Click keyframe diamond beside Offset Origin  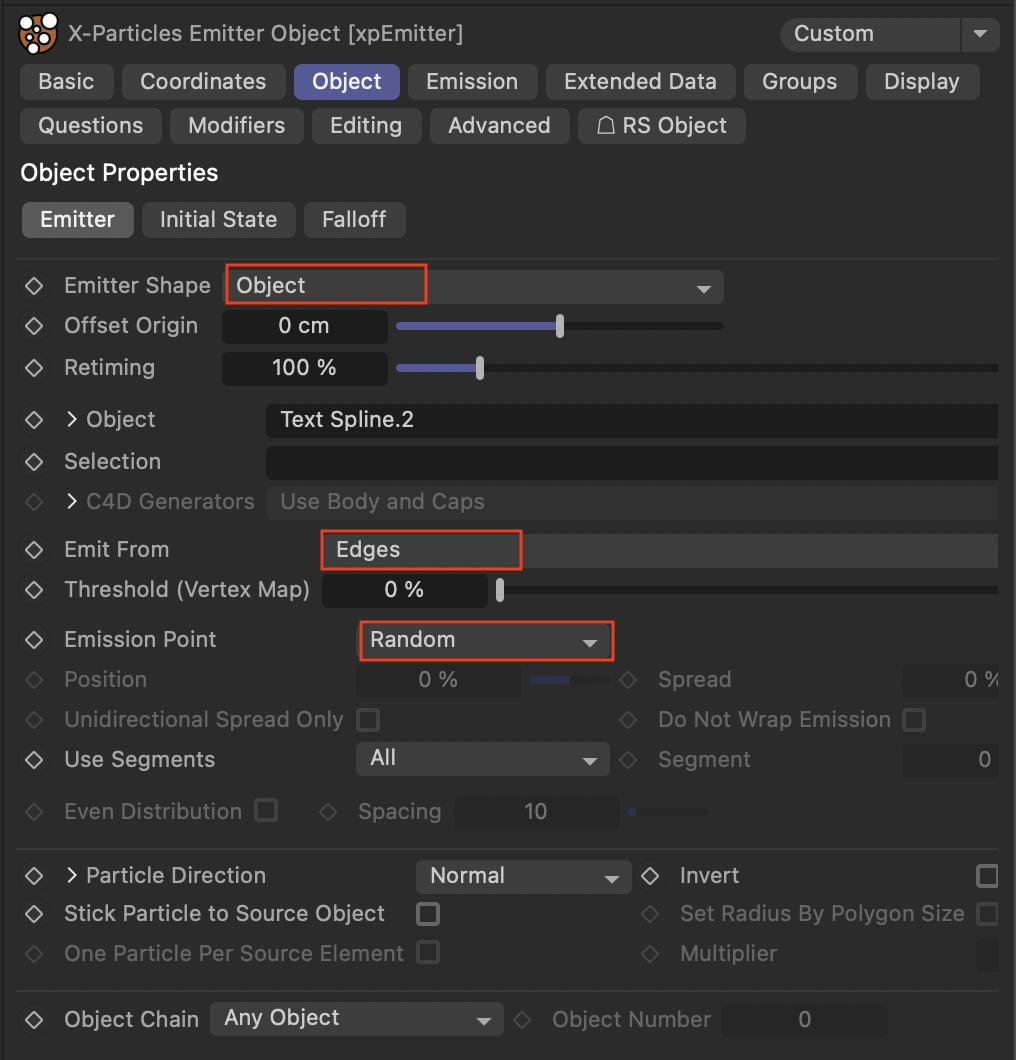tap(34, 327)
